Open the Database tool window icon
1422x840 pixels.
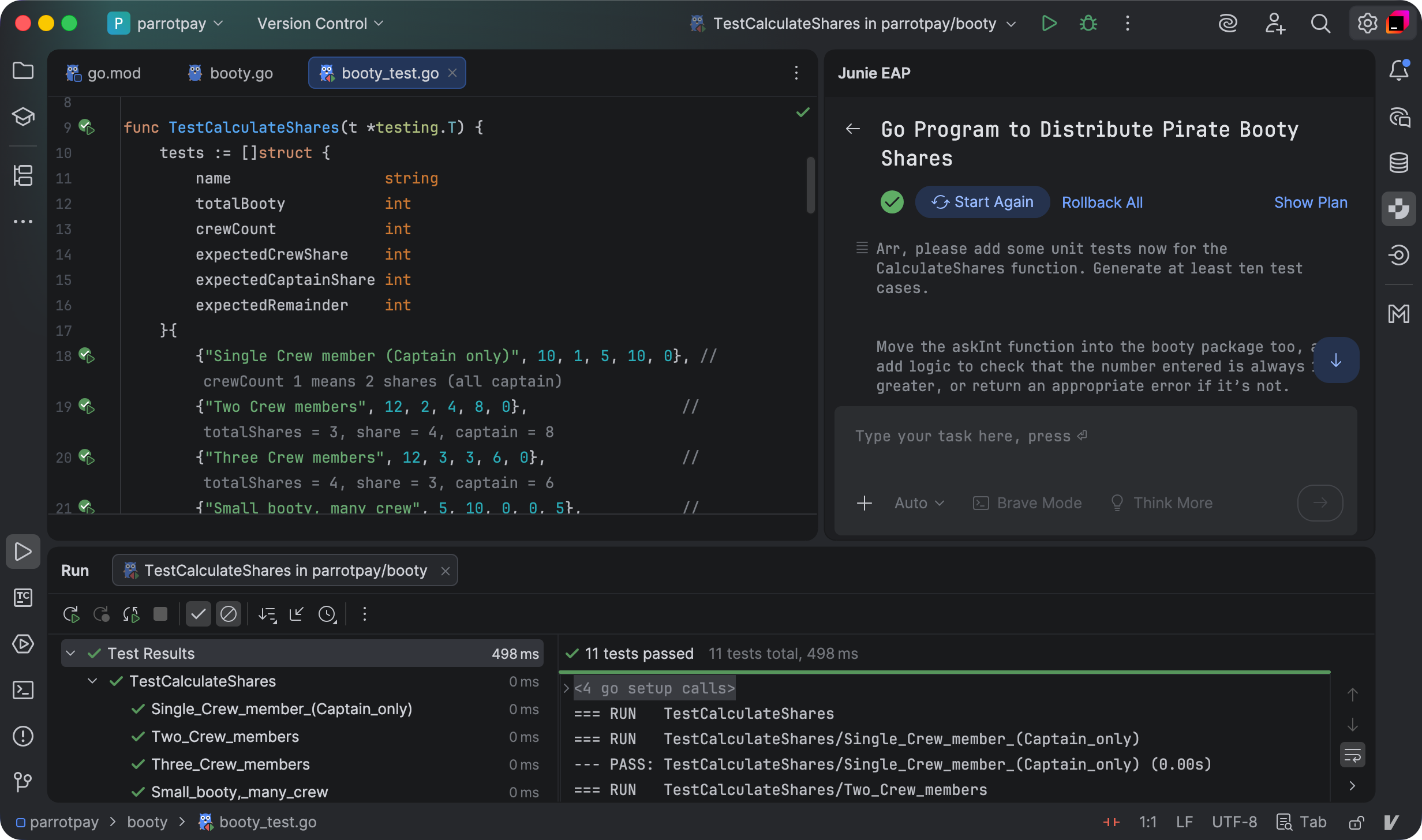[x=1399, y=163]
